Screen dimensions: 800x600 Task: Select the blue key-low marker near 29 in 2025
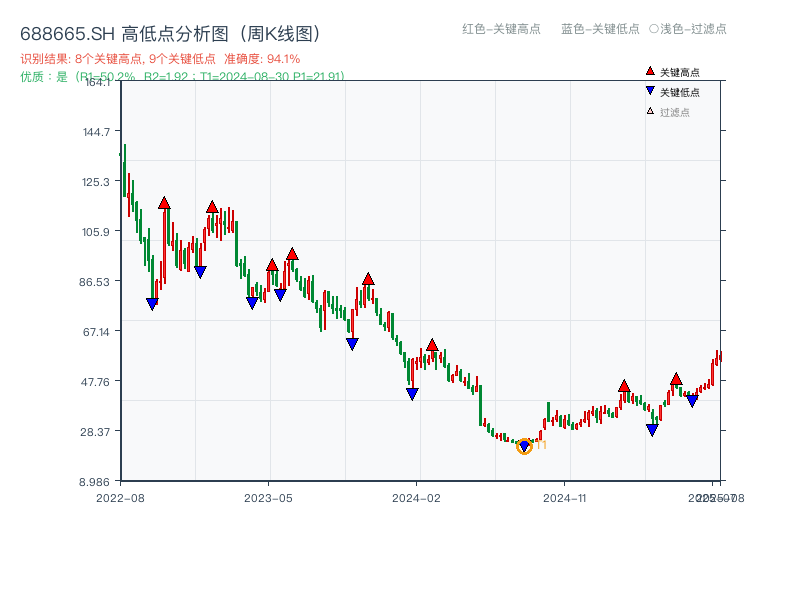click(652, 430)
